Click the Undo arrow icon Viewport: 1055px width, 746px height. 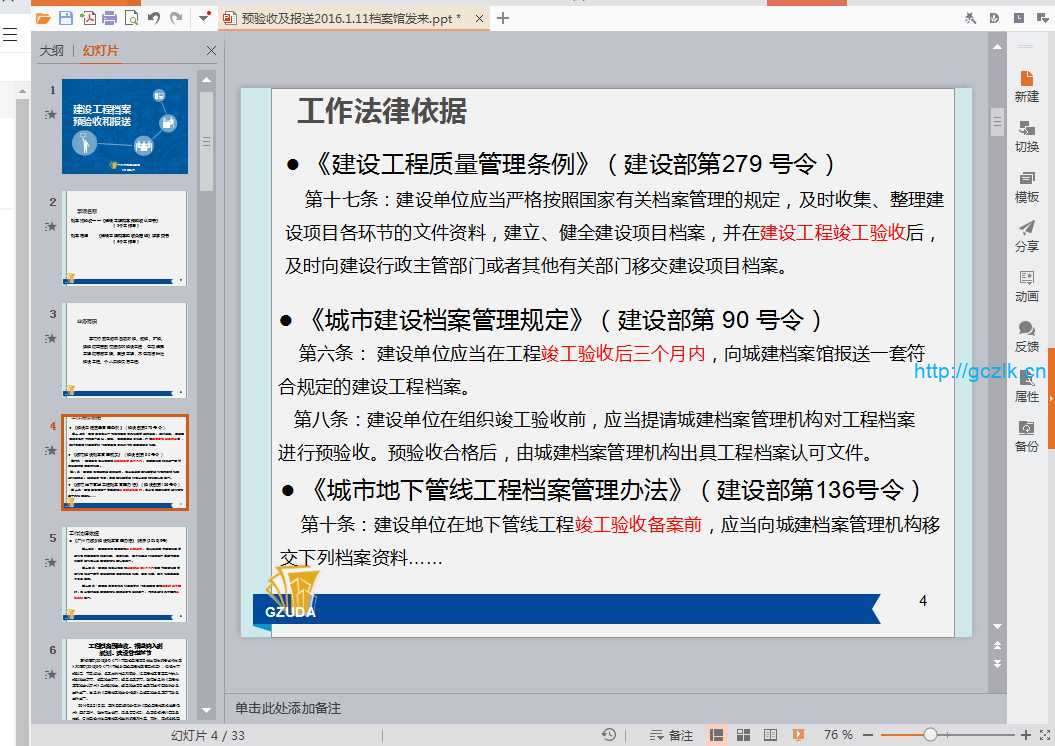pos(153,18)
